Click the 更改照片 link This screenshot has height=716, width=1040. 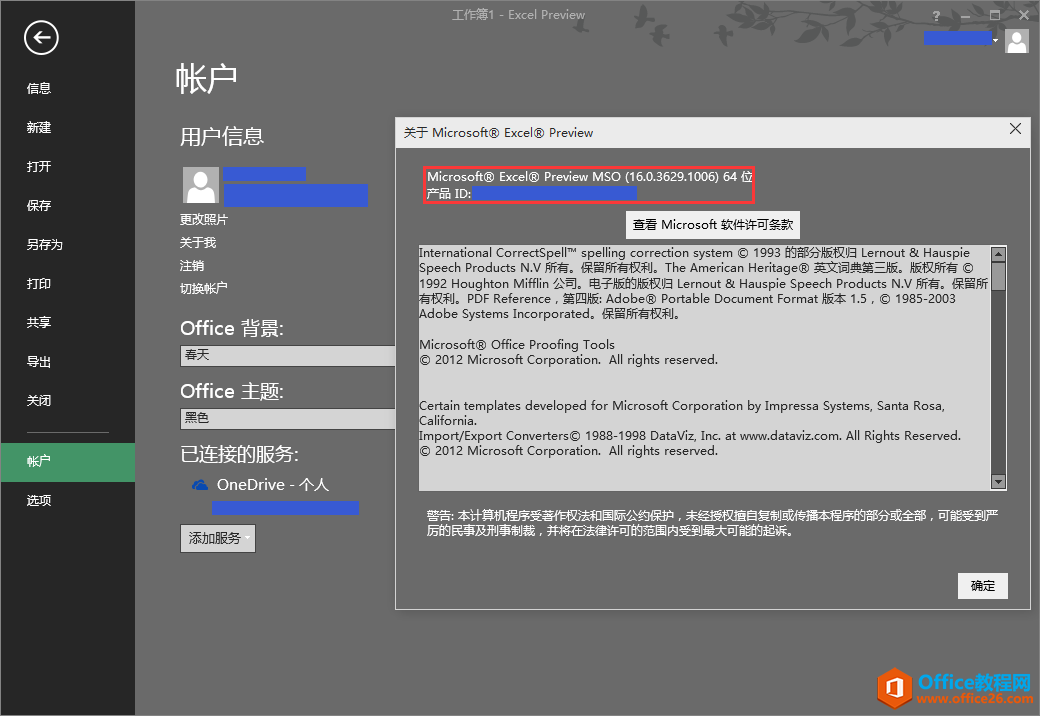(204, 219)
